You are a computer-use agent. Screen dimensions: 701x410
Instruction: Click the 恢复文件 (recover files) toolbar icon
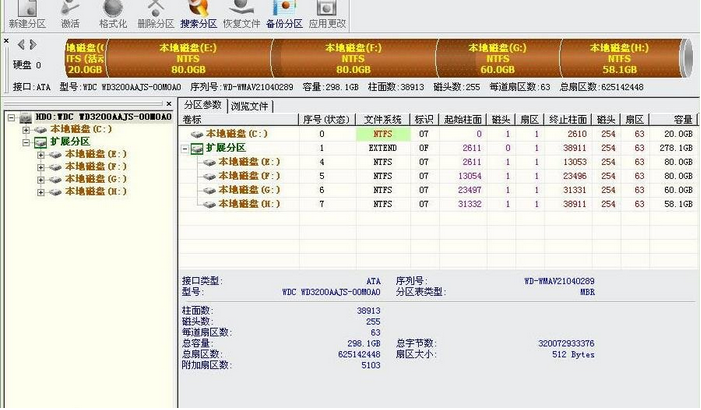[x=241, y=15]
